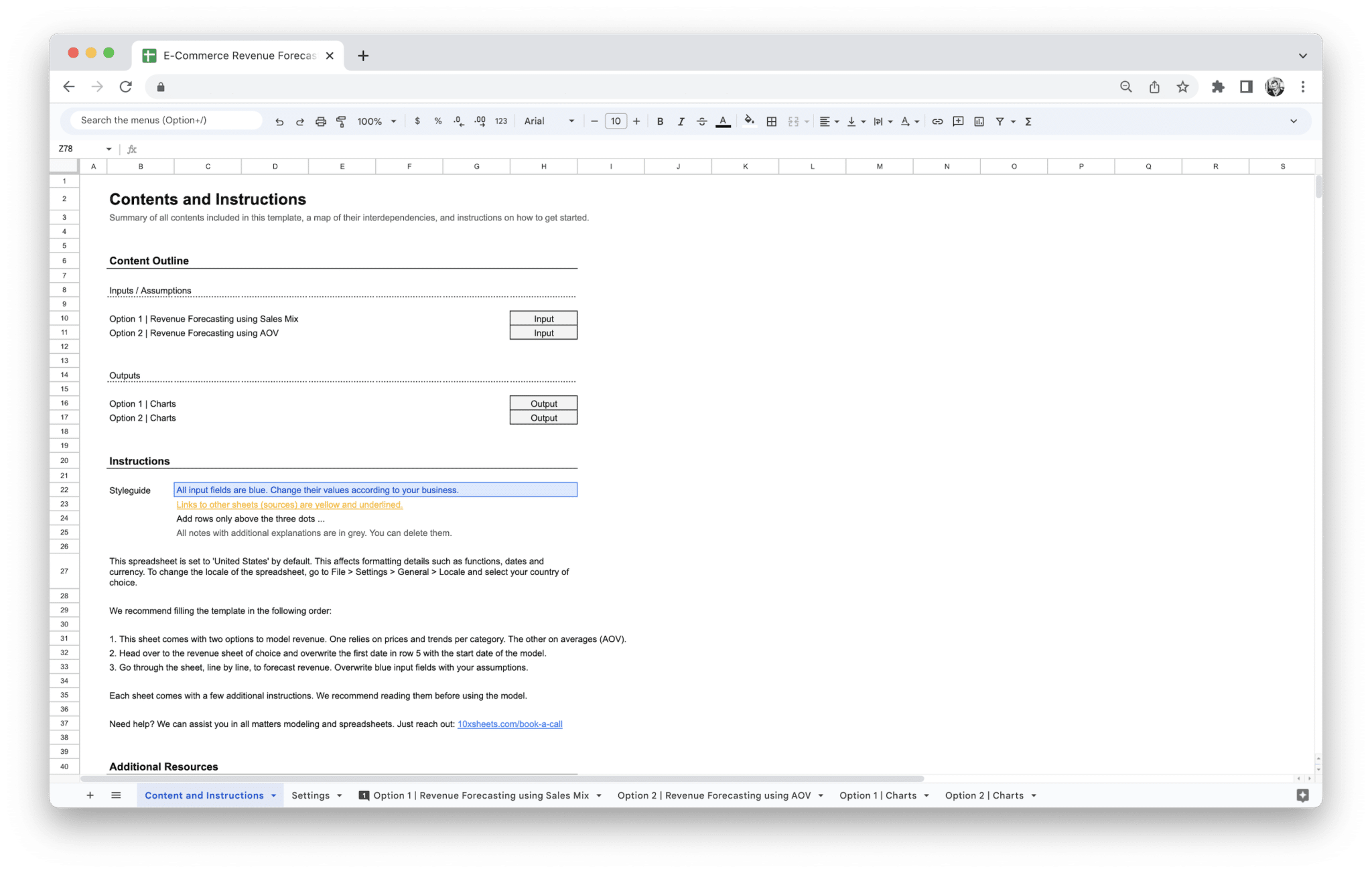This screenshot has height=873, width=1372.
Task: Open the 10xsheets.com/book-a-call link
Action: pyautogui.click(x=510, y=724)
